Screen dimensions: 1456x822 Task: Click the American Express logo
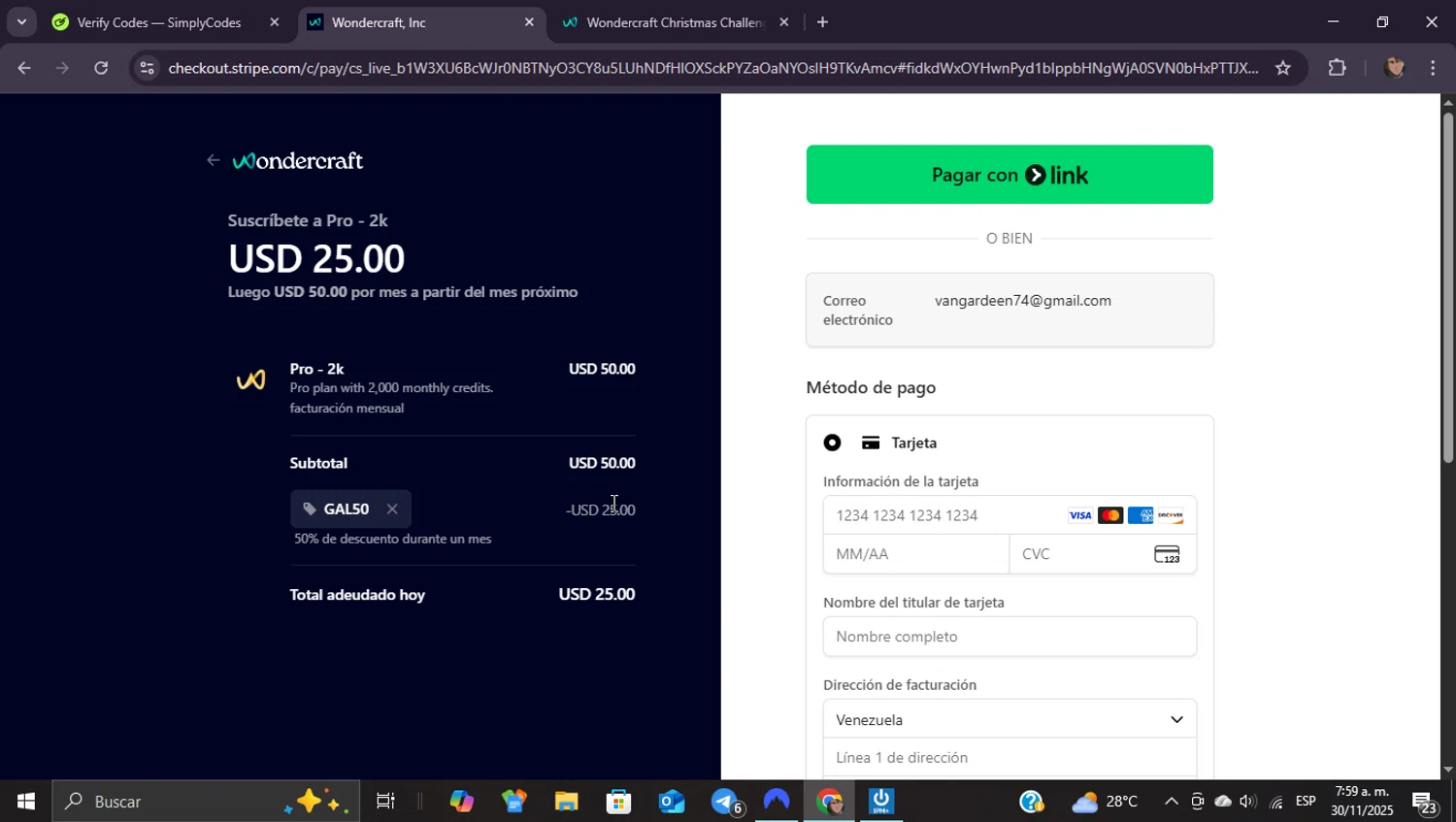click(x=1141, y=515)
